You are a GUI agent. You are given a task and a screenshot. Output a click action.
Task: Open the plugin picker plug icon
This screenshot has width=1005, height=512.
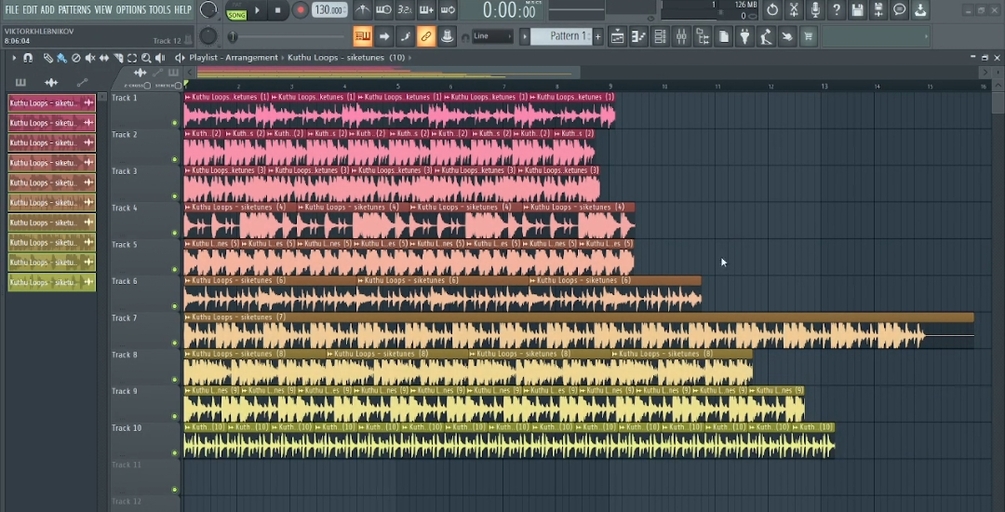click(745, 37)
